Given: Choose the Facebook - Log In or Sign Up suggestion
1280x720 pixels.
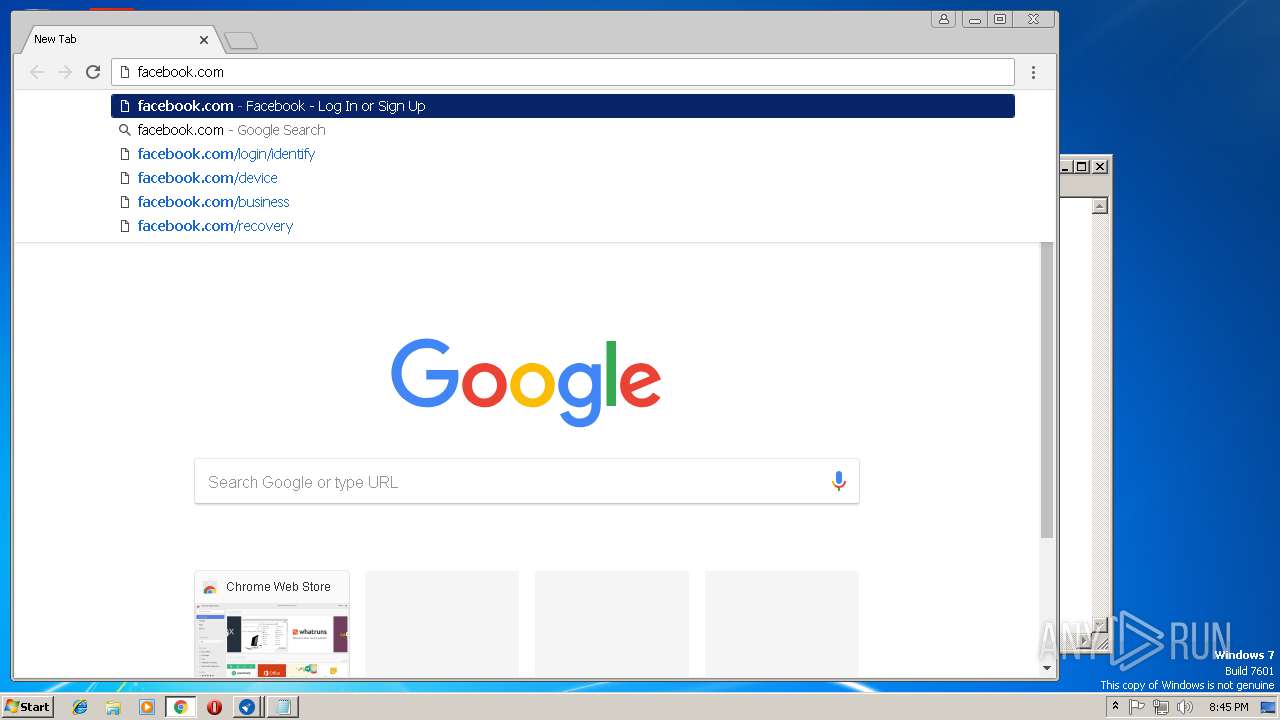Looking at the screenshot, I should [x=563, y=106].
